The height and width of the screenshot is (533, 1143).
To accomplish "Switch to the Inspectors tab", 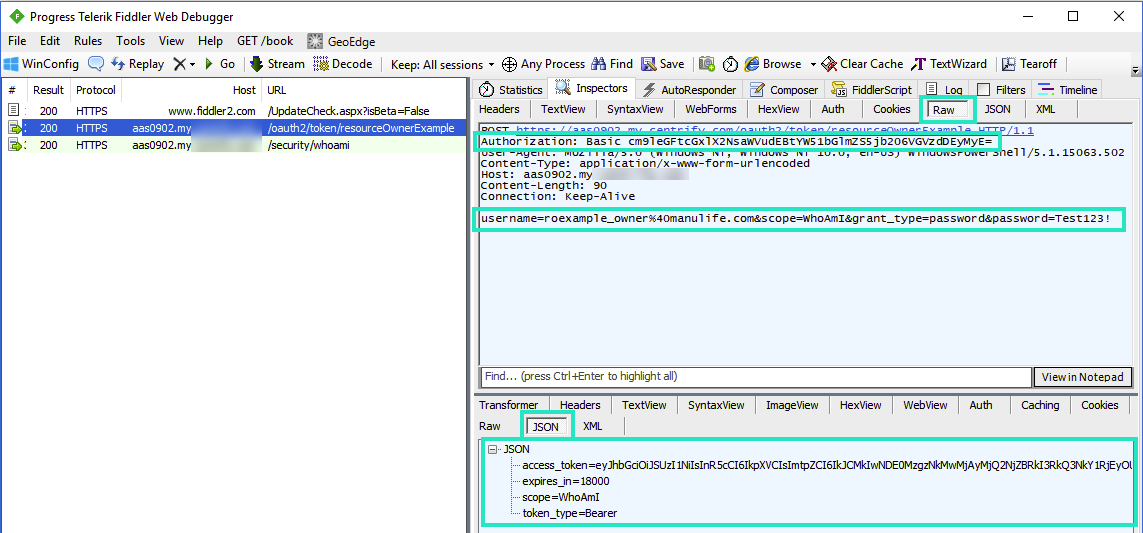I will click(591, 88).
